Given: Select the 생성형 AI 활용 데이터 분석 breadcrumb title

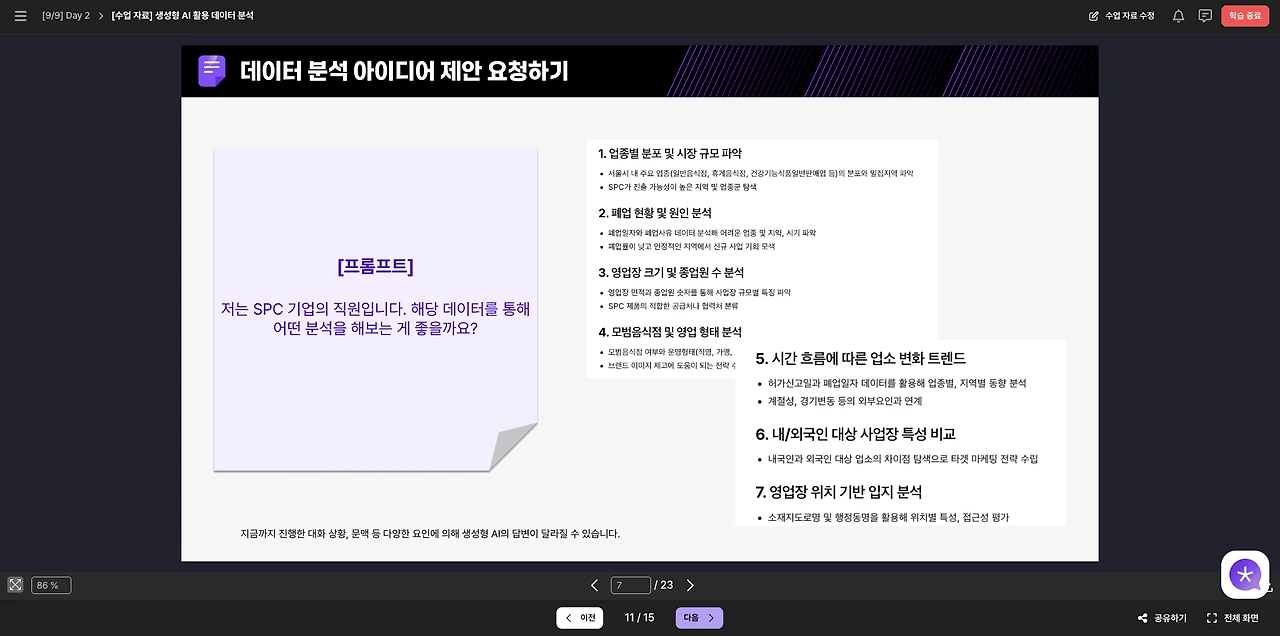Looking at the screenshot, I should [183, 16].
